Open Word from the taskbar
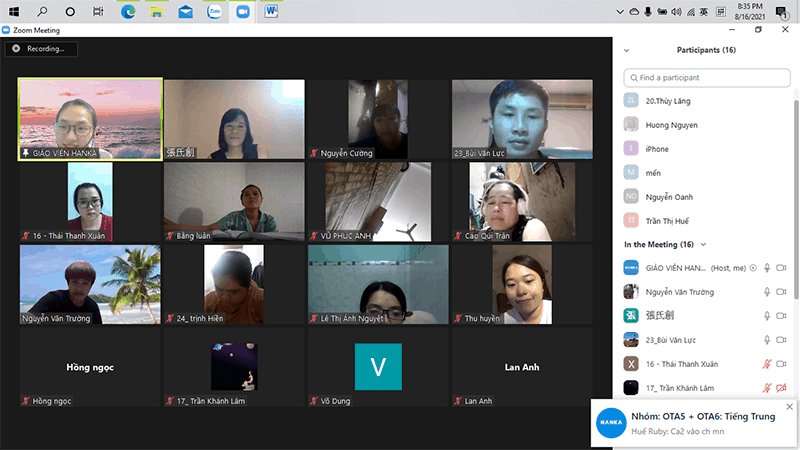The width and height of the screenshot is (800, 450). coord(271,12)
